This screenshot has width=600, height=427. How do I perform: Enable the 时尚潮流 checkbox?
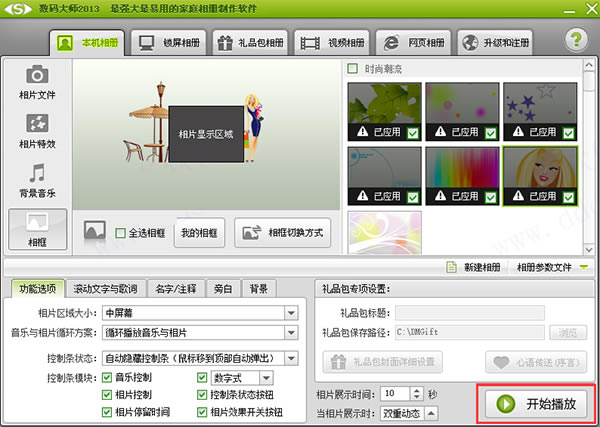[352, 69]
